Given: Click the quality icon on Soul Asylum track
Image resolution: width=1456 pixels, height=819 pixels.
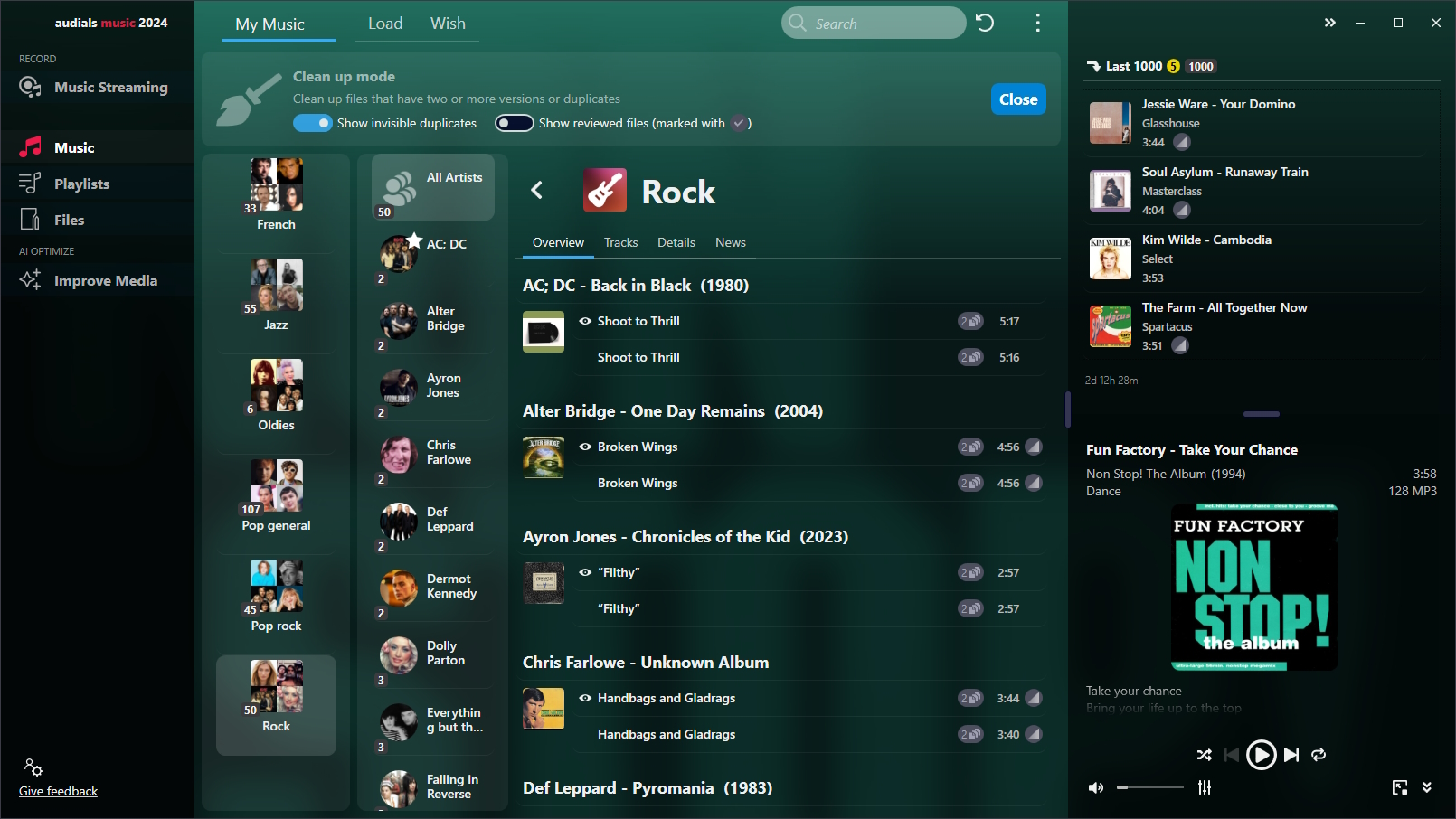Looking at the screenshot, I should [x=1181, y=210].
